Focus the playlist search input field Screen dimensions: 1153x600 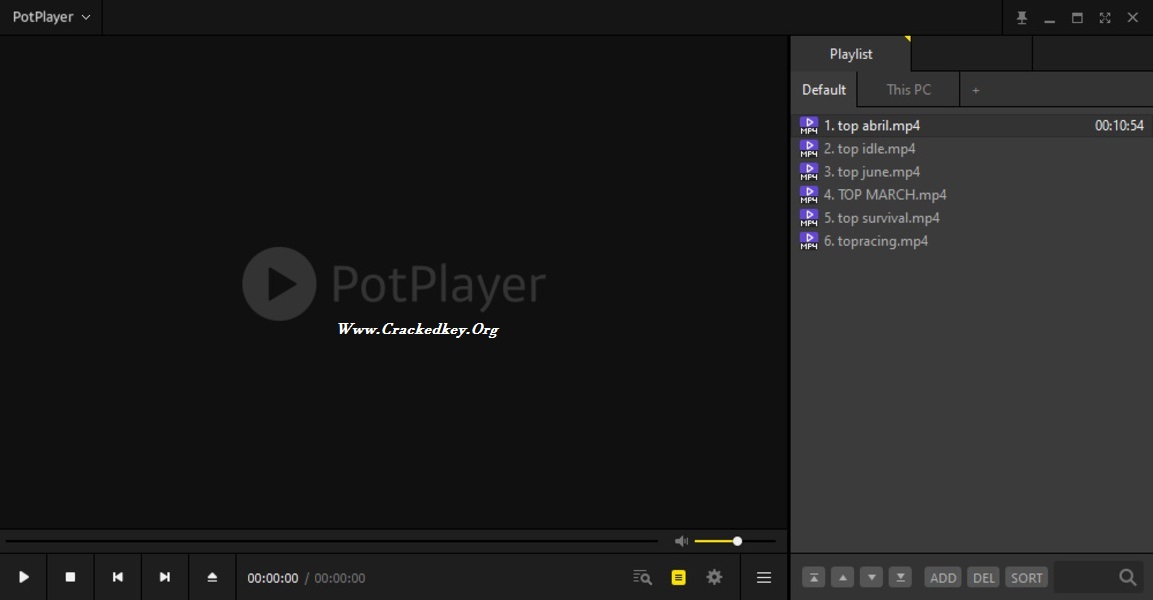(1084, 577)
